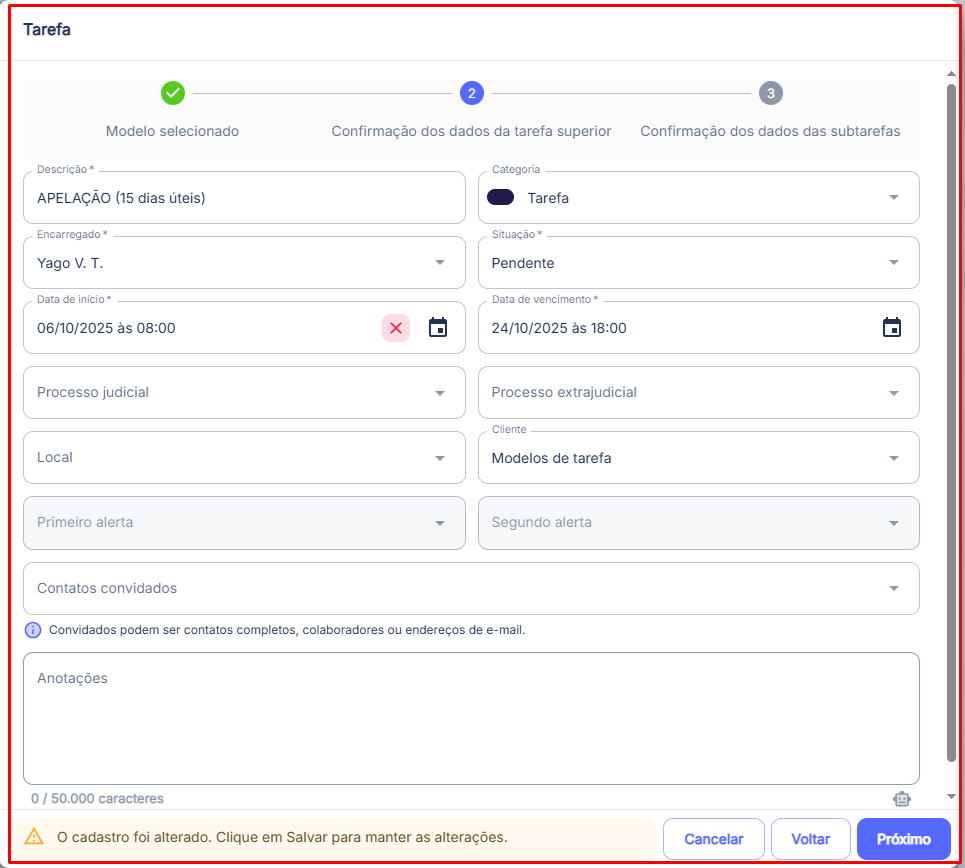This screenshot has height=868, width=965.
Task: Select step 3 circle in the wizard
Action: 771,93
